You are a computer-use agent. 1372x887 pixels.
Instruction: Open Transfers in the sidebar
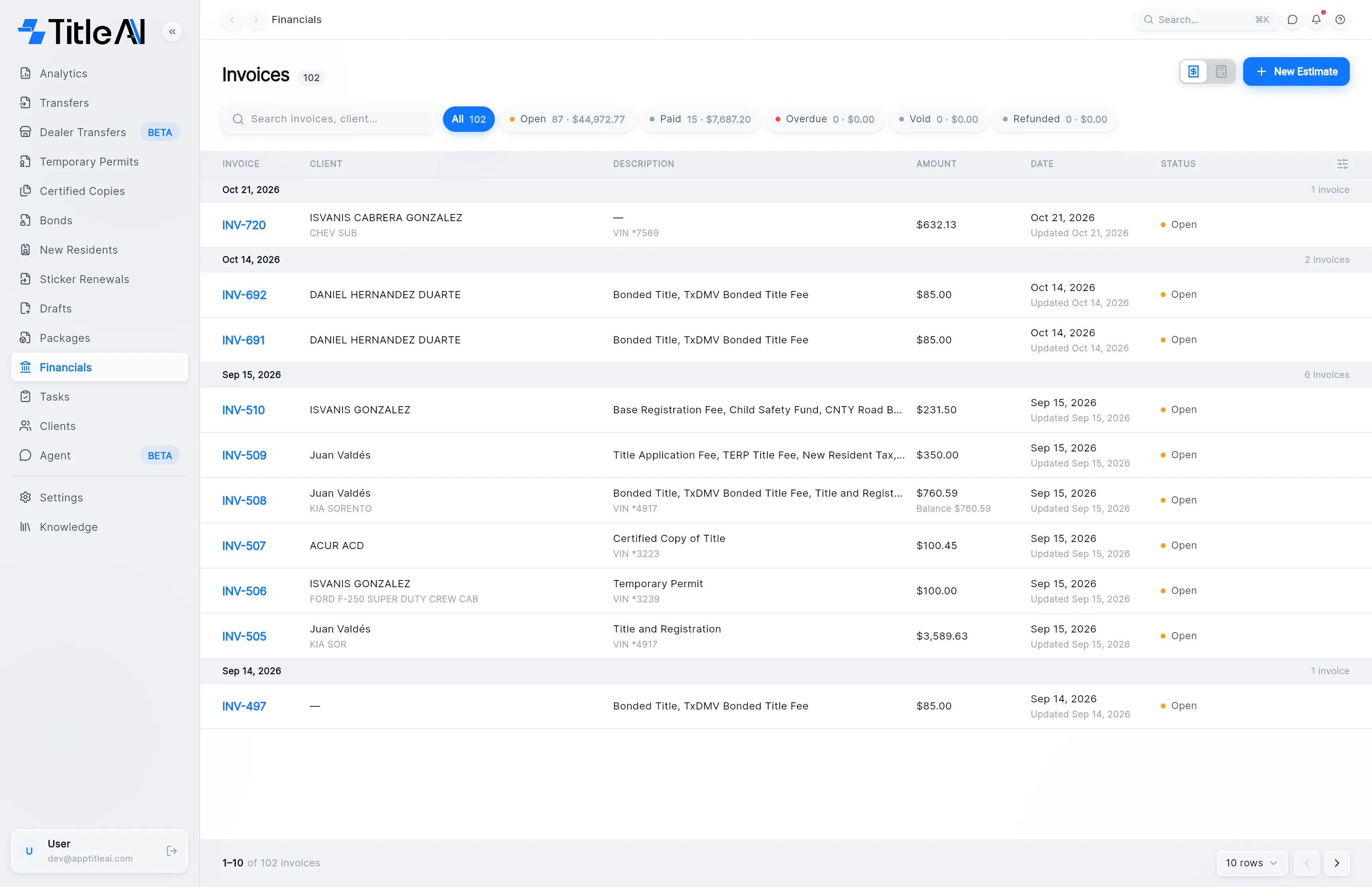click(x=100, y=103)
